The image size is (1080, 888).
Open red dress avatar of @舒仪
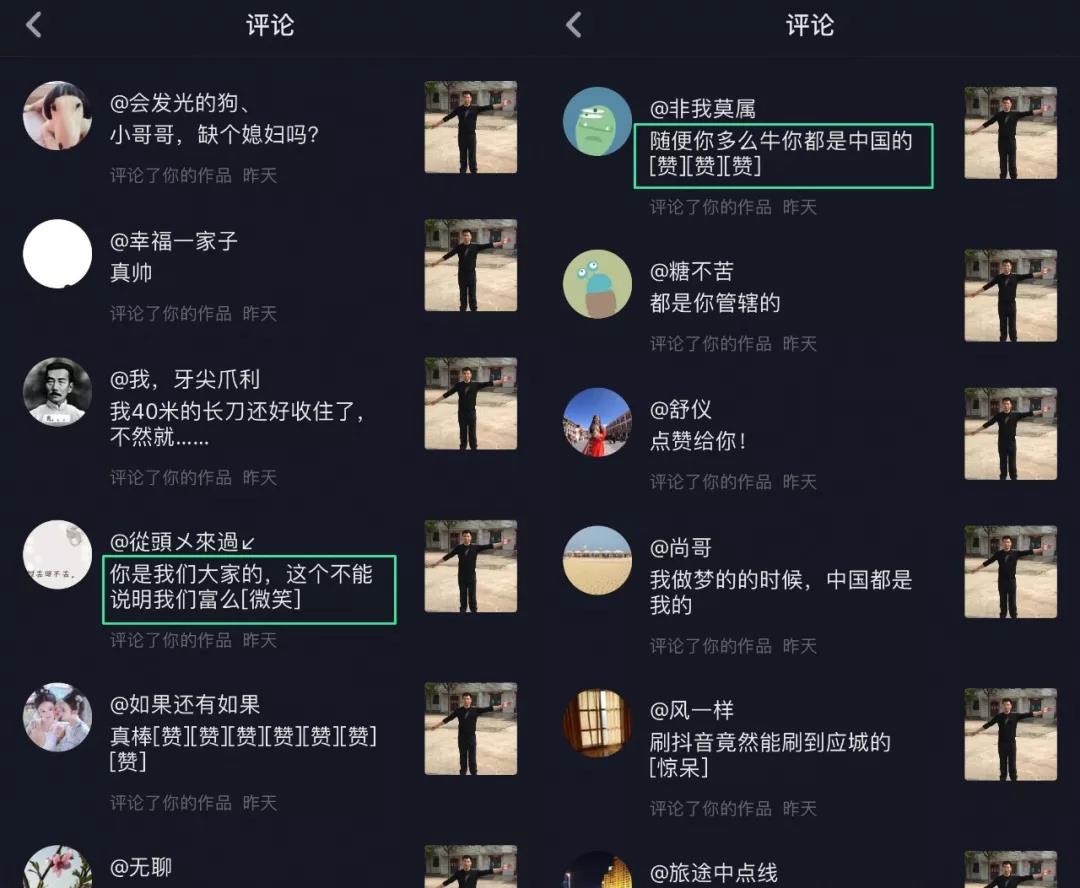pyautogui.click(x=597, y=422)
